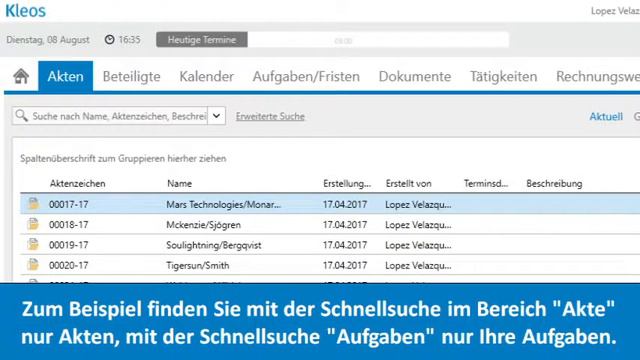Select the Aktuell filter link
Screen dimensions: 640x360
pyautogui.click(x=606, y=117)
